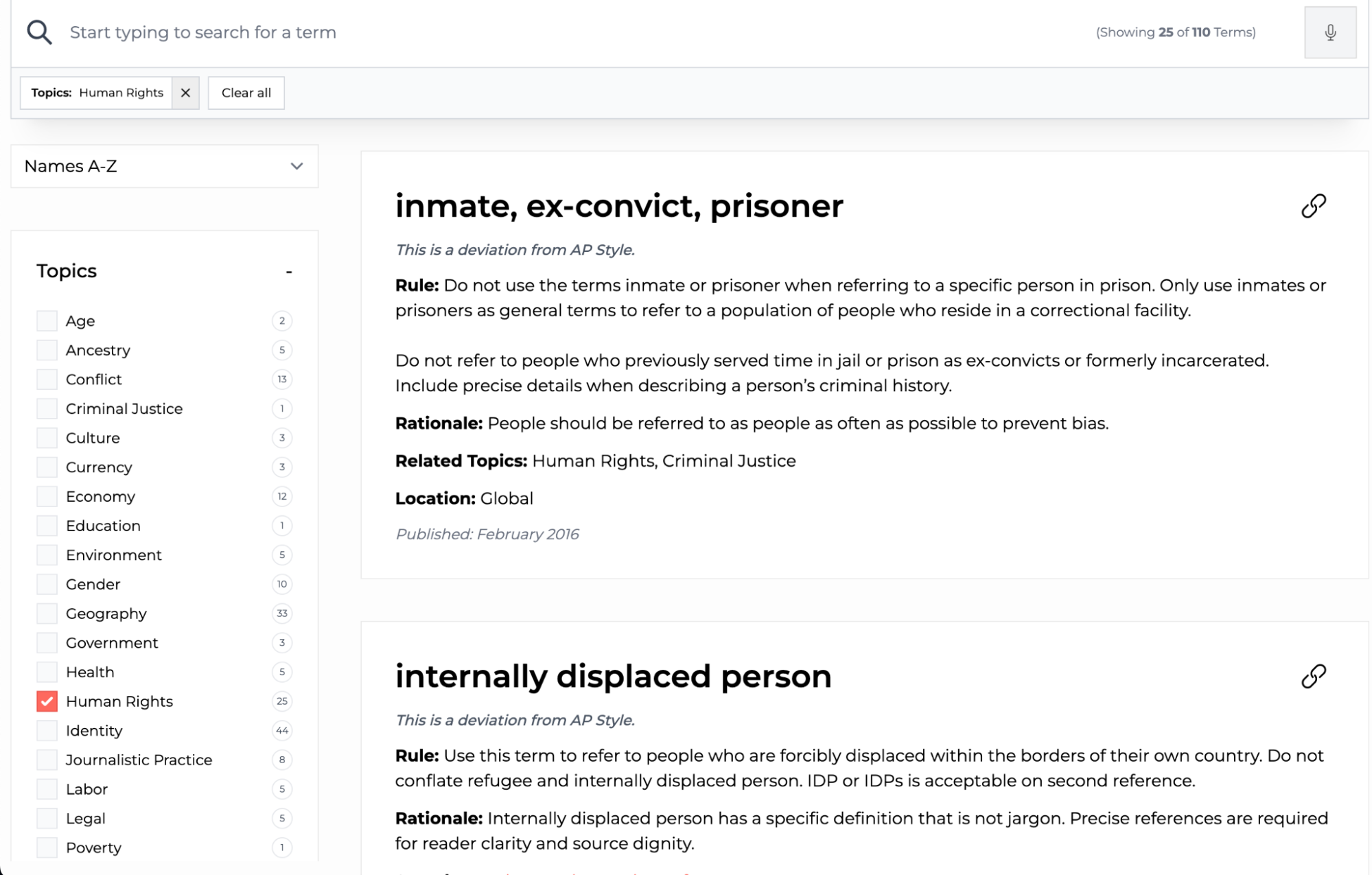
Task: Tick the Identity topic checkbox
Action: coord(47,731)
